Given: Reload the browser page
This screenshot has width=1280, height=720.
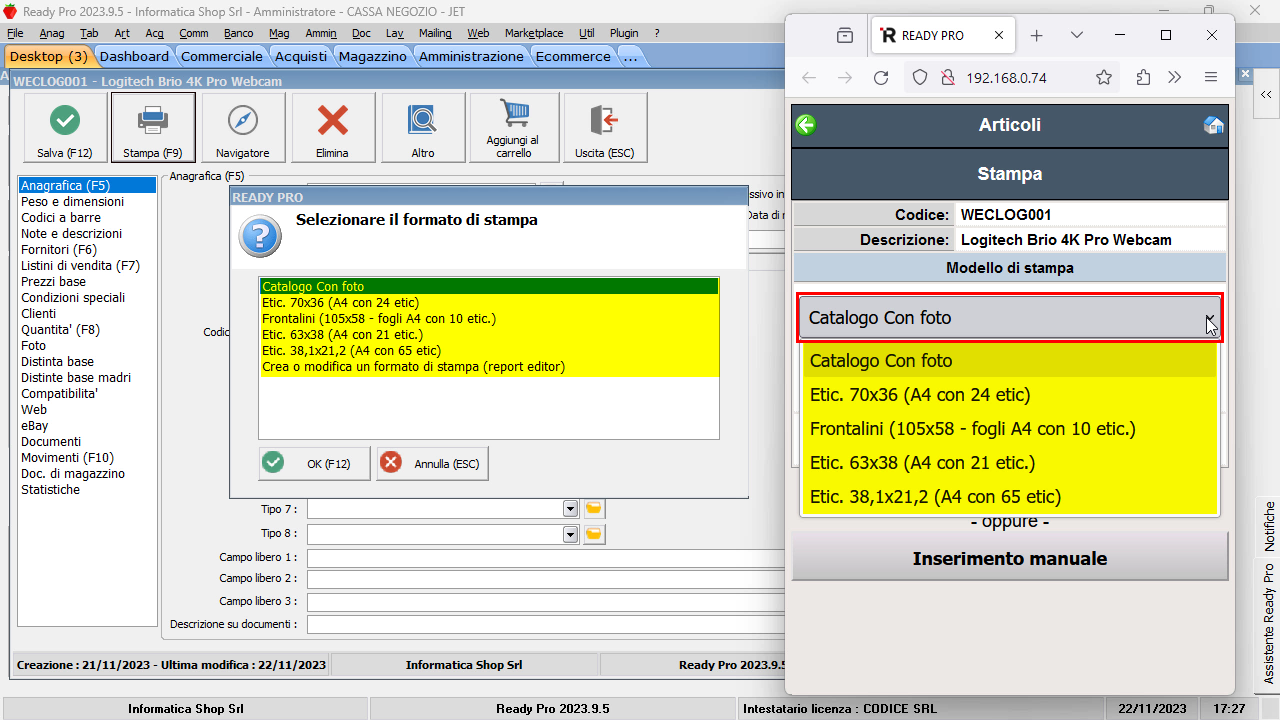Looking at the screenshot, I should (881, 77).
